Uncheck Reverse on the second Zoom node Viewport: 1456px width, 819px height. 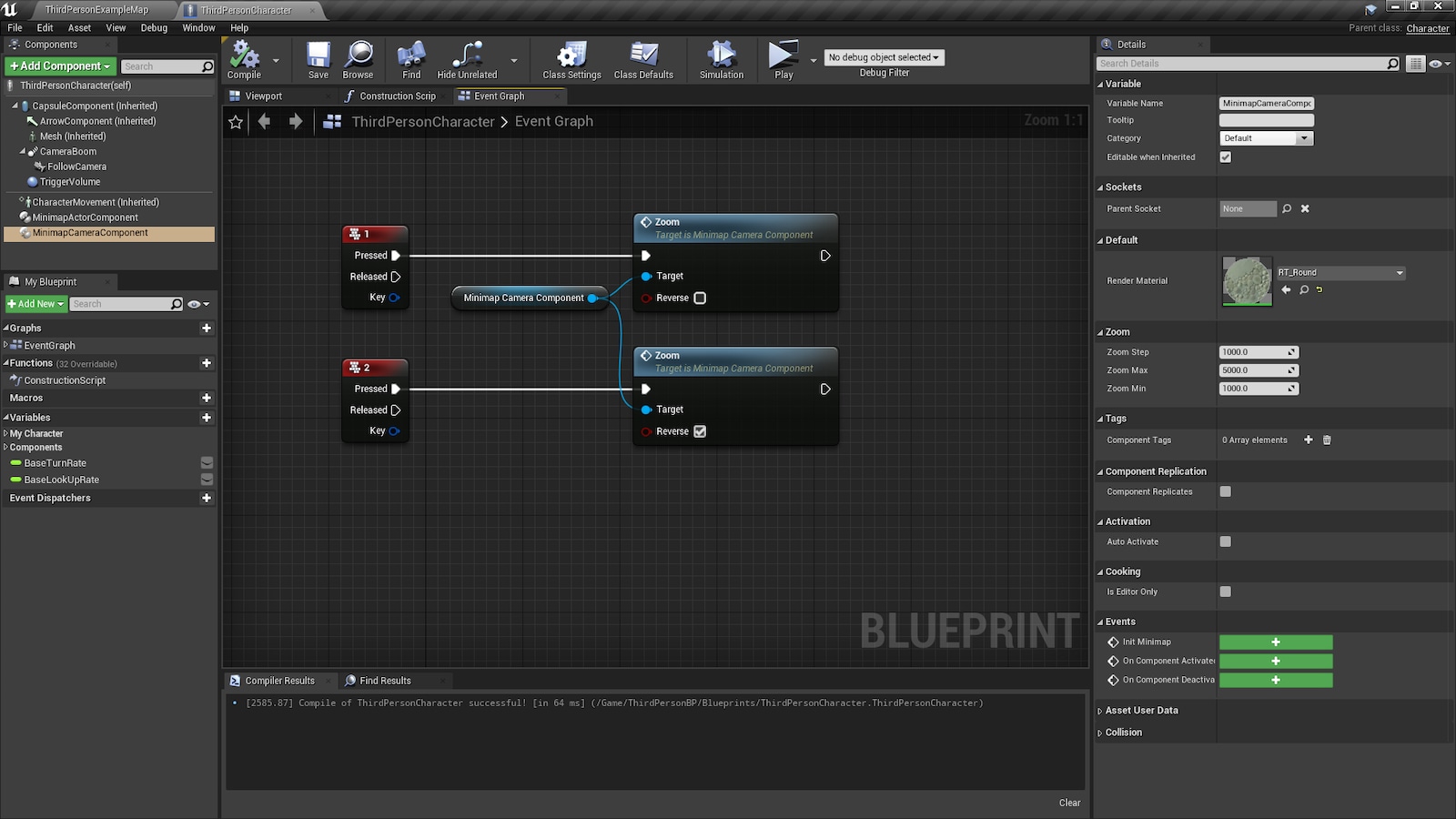[x=699, y=431]
